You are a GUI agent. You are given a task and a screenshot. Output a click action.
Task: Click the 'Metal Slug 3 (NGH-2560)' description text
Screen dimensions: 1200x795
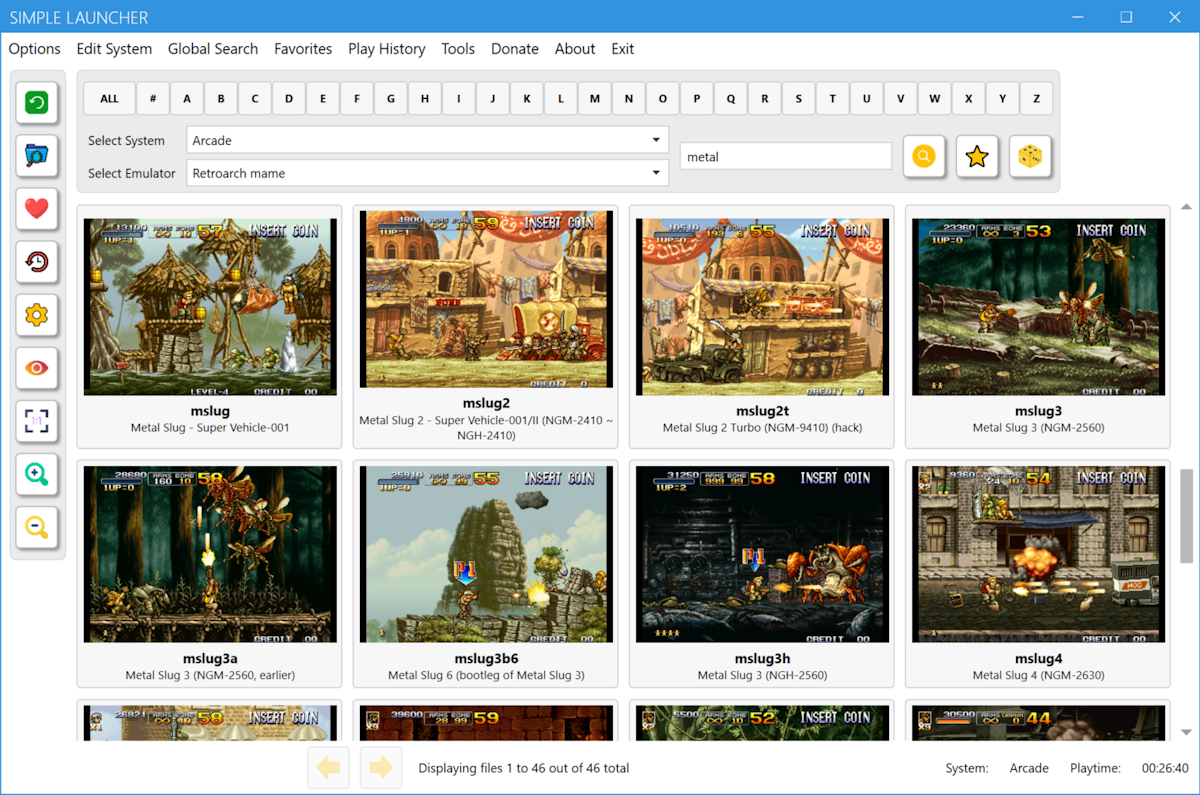[x=762, y=675]
